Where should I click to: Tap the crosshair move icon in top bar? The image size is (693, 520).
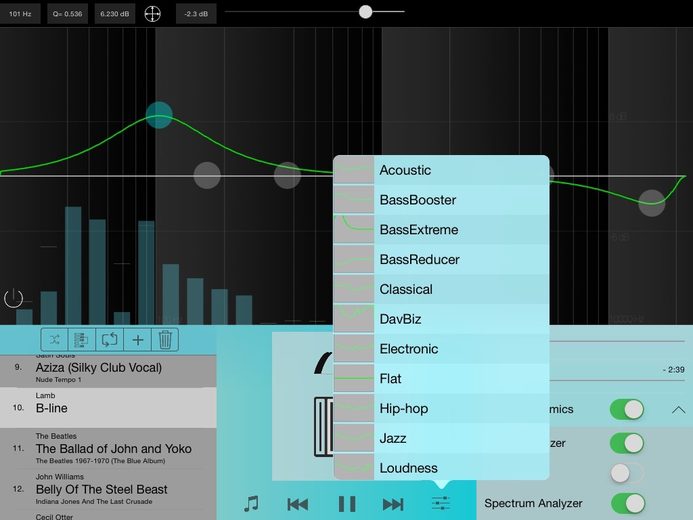pyautogui.click(x=152, y=14)
